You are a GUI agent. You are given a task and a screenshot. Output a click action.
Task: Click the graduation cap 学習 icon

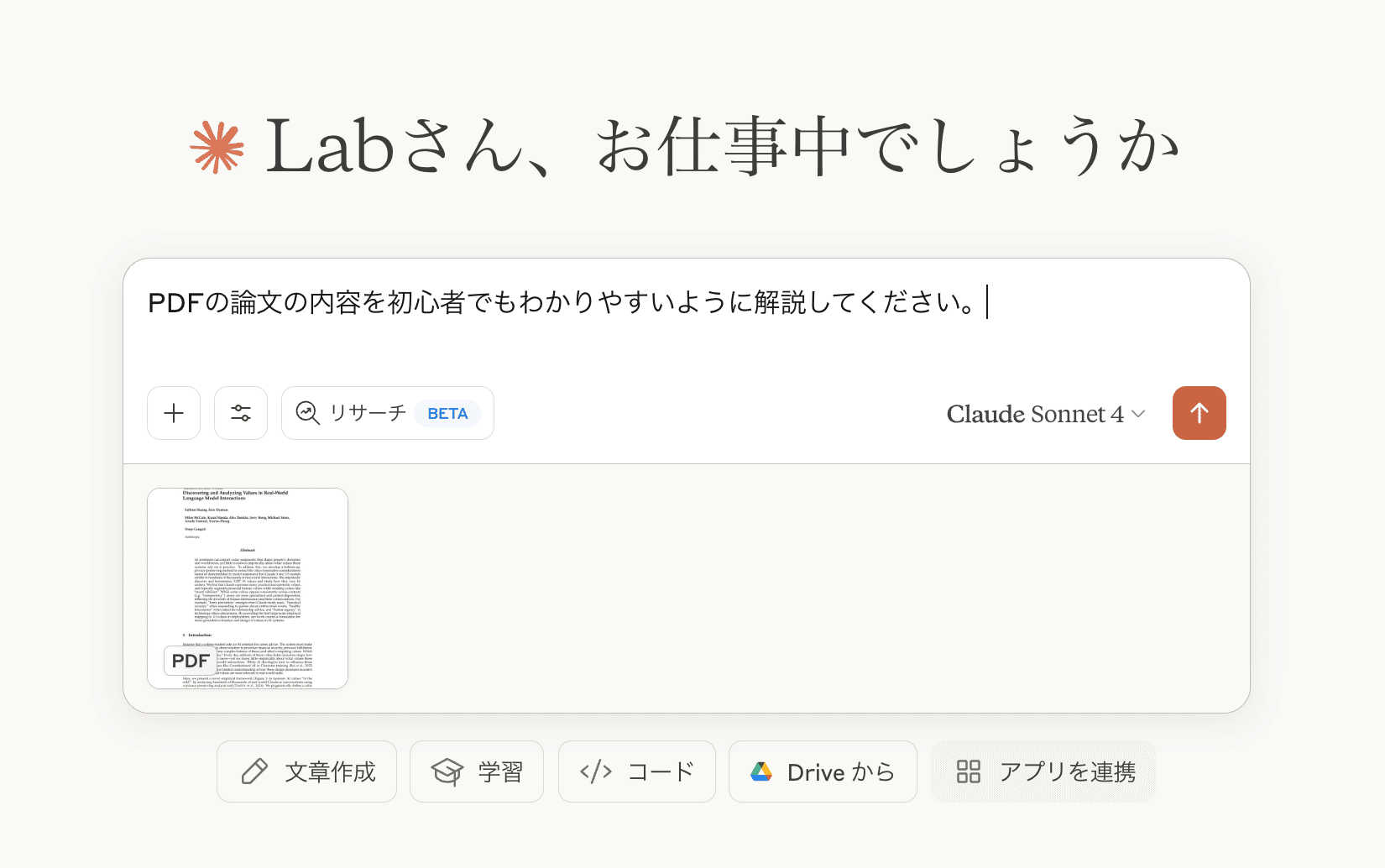coord(447,771)
